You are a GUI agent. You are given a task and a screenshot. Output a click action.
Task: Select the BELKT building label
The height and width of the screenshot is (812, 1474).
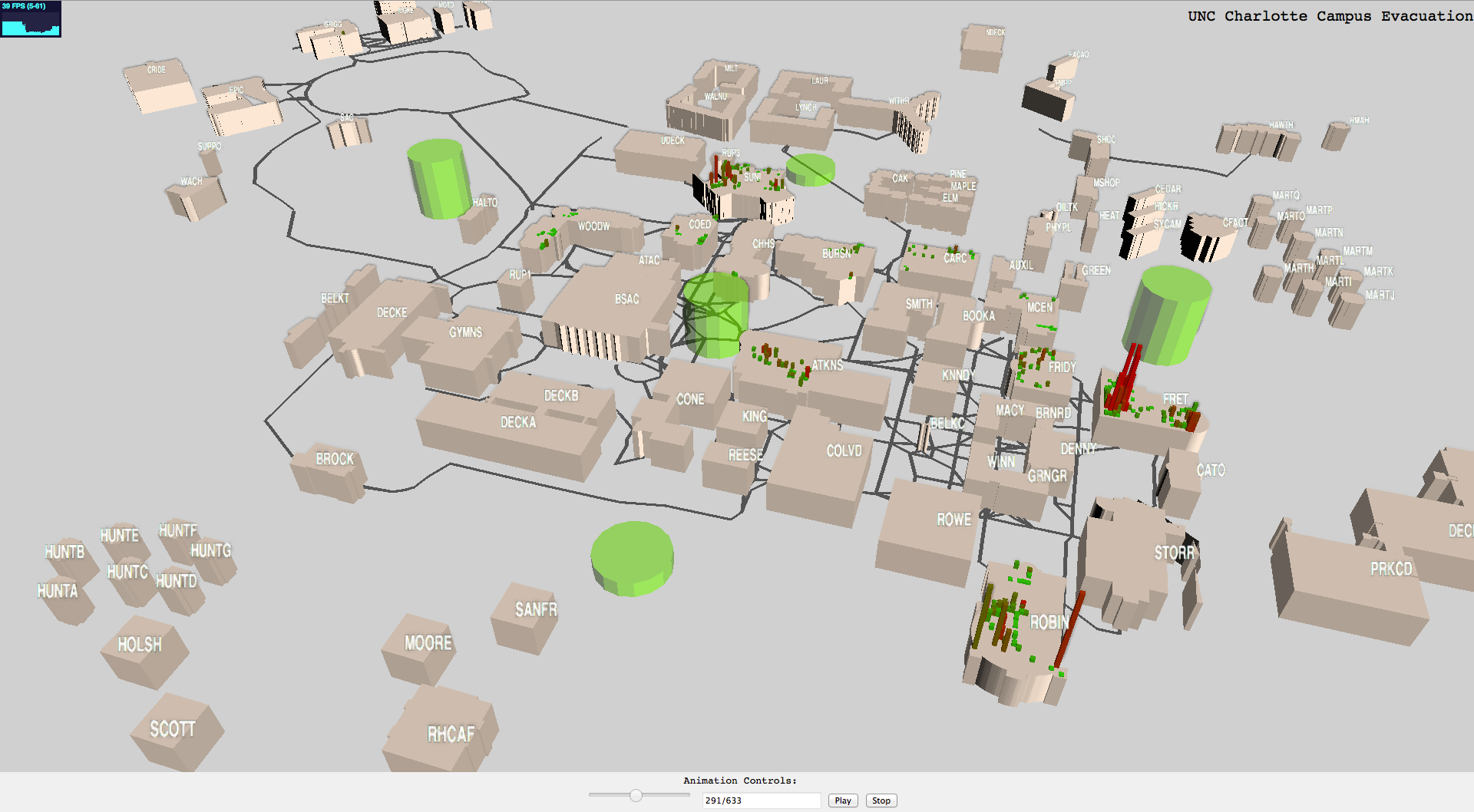(x=335, y=299)
